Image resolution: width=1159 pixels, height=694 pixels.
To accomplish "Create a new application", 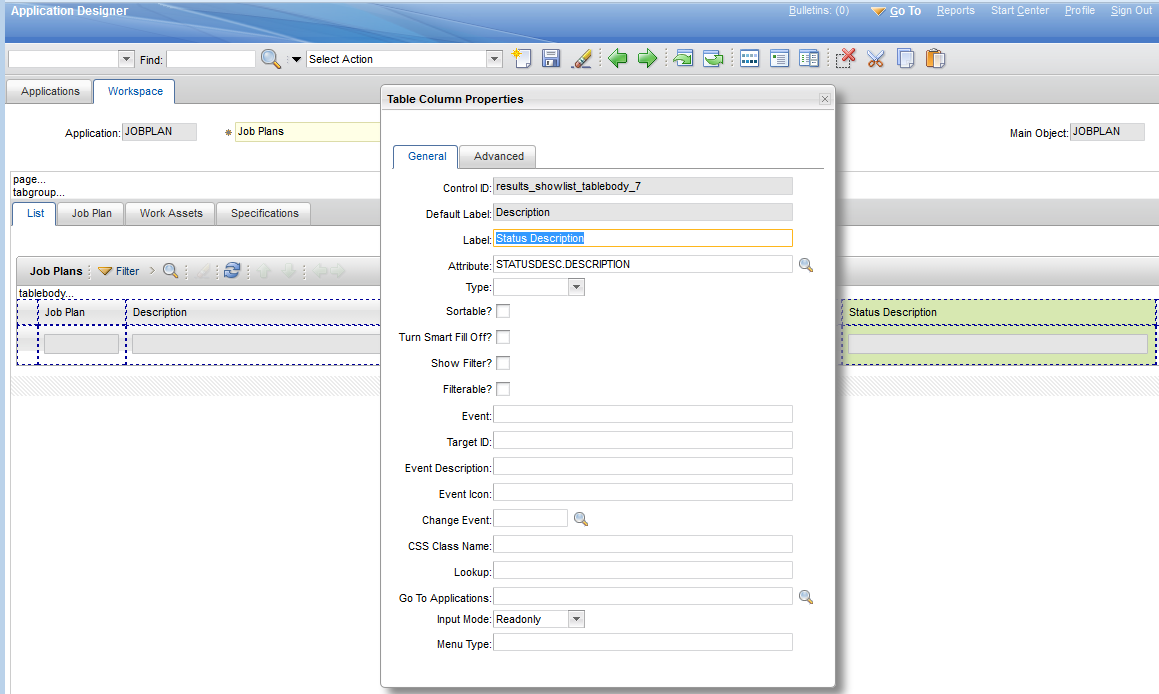I will (522, 58).
